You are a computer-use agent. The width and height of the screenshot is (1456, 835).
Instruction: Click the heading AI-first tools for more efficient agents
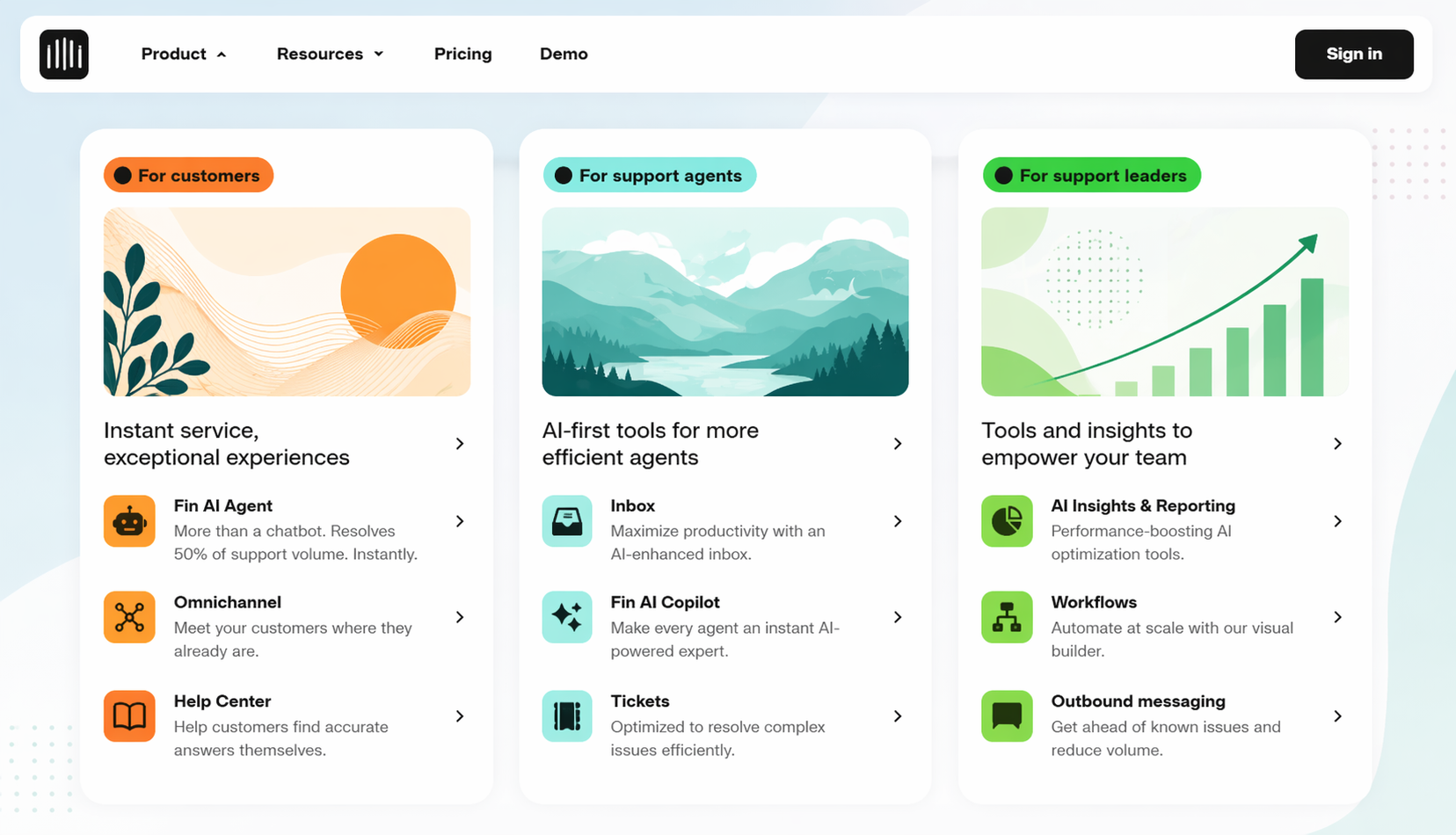tap(651, 444)
